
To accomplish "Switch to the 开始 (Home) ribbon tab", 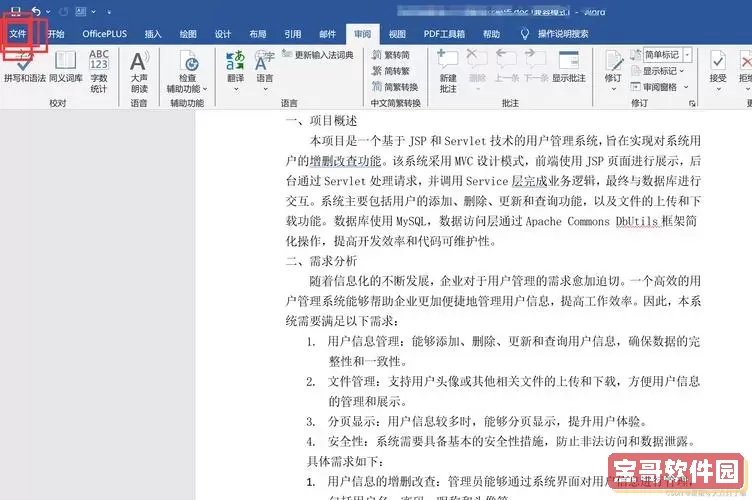I will (56, 34).
